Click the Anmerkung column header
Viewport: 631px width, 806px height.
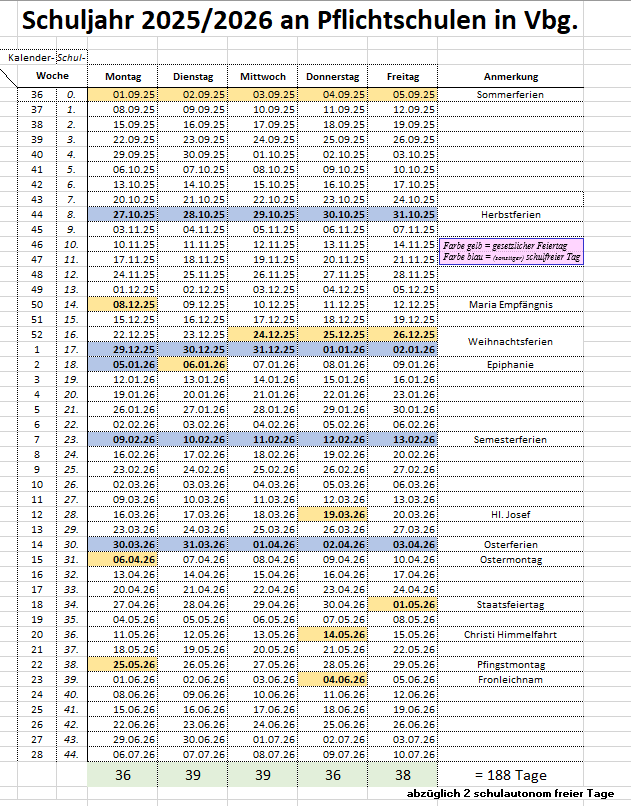pyautogui.click(x=510, y=76)
